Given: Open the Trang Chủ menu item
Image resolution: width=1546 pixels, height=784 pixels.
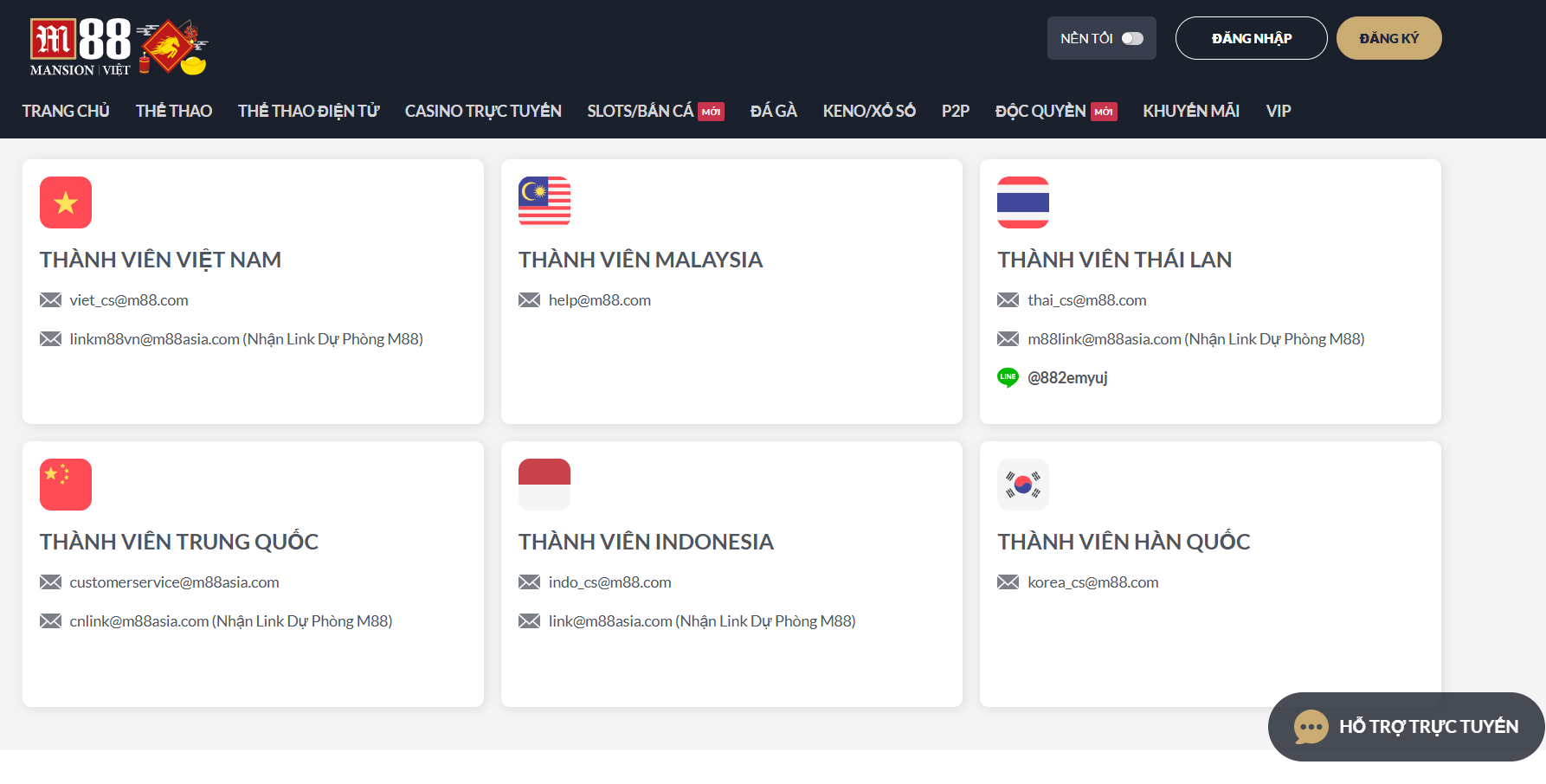Looking at the screenshot, I should [x=66, y=111].
